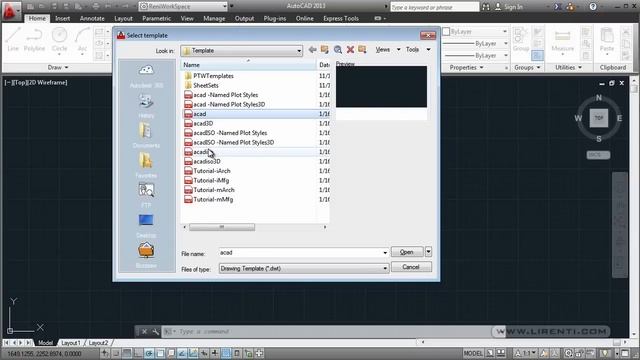Toggle Snap Mode in status bar

116,353
